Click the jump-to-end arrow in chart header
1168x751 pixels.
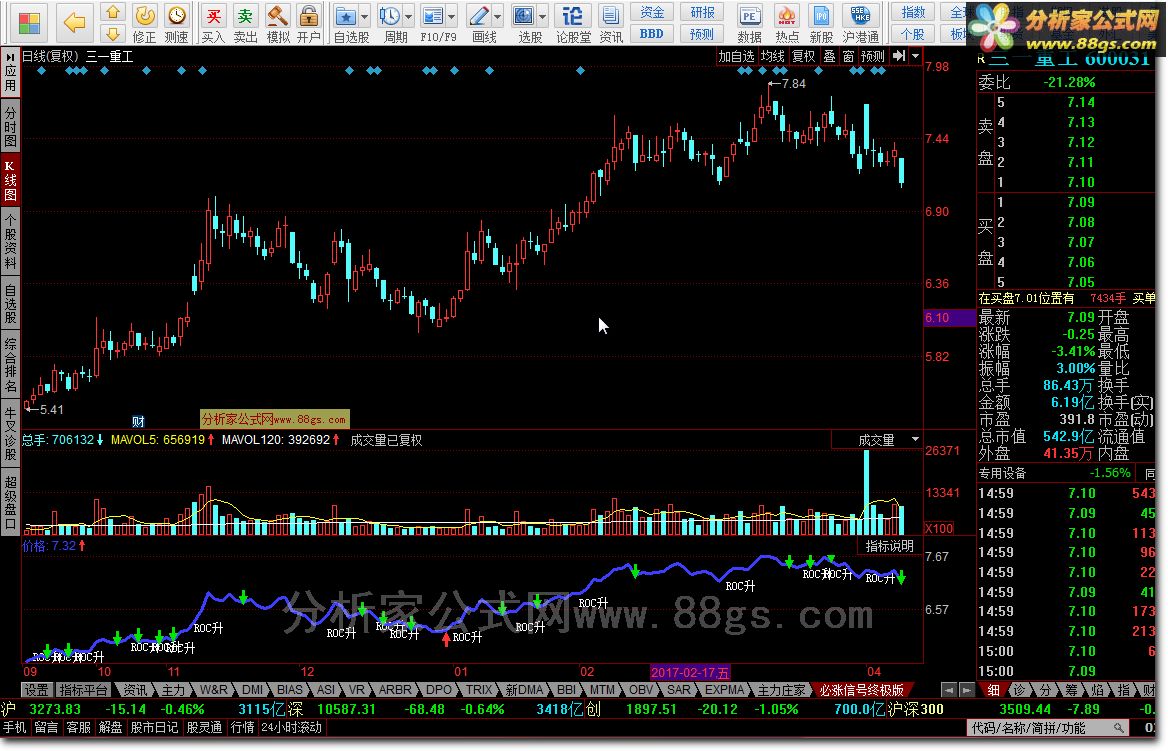[x=899, y=56]
